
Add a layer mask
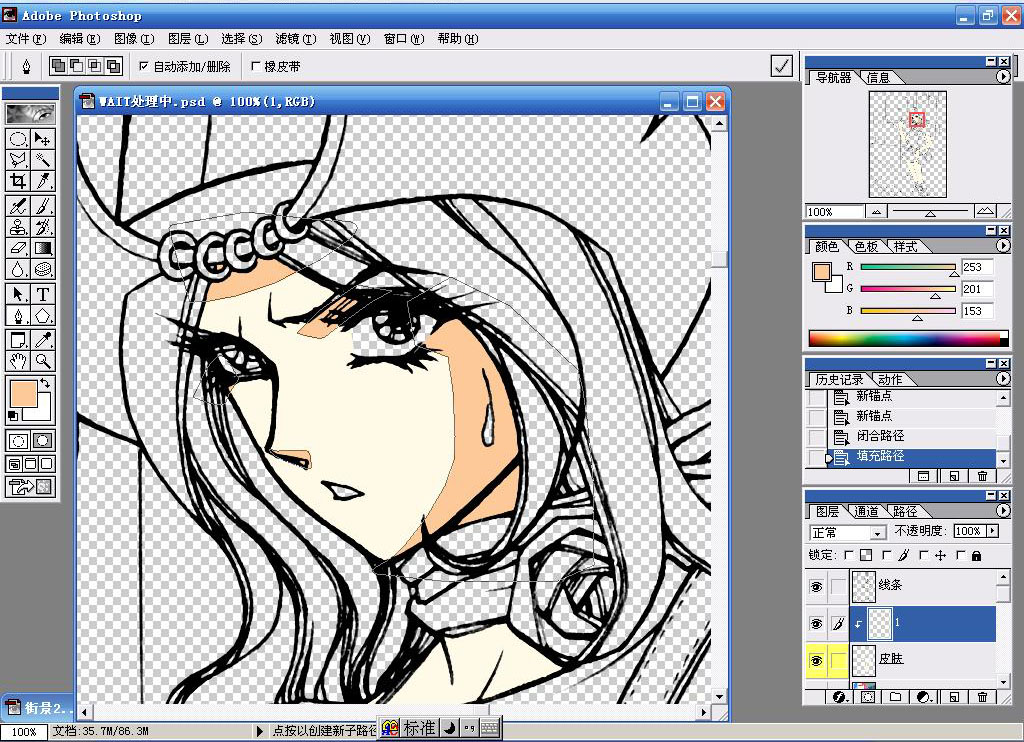click(867, 697)
